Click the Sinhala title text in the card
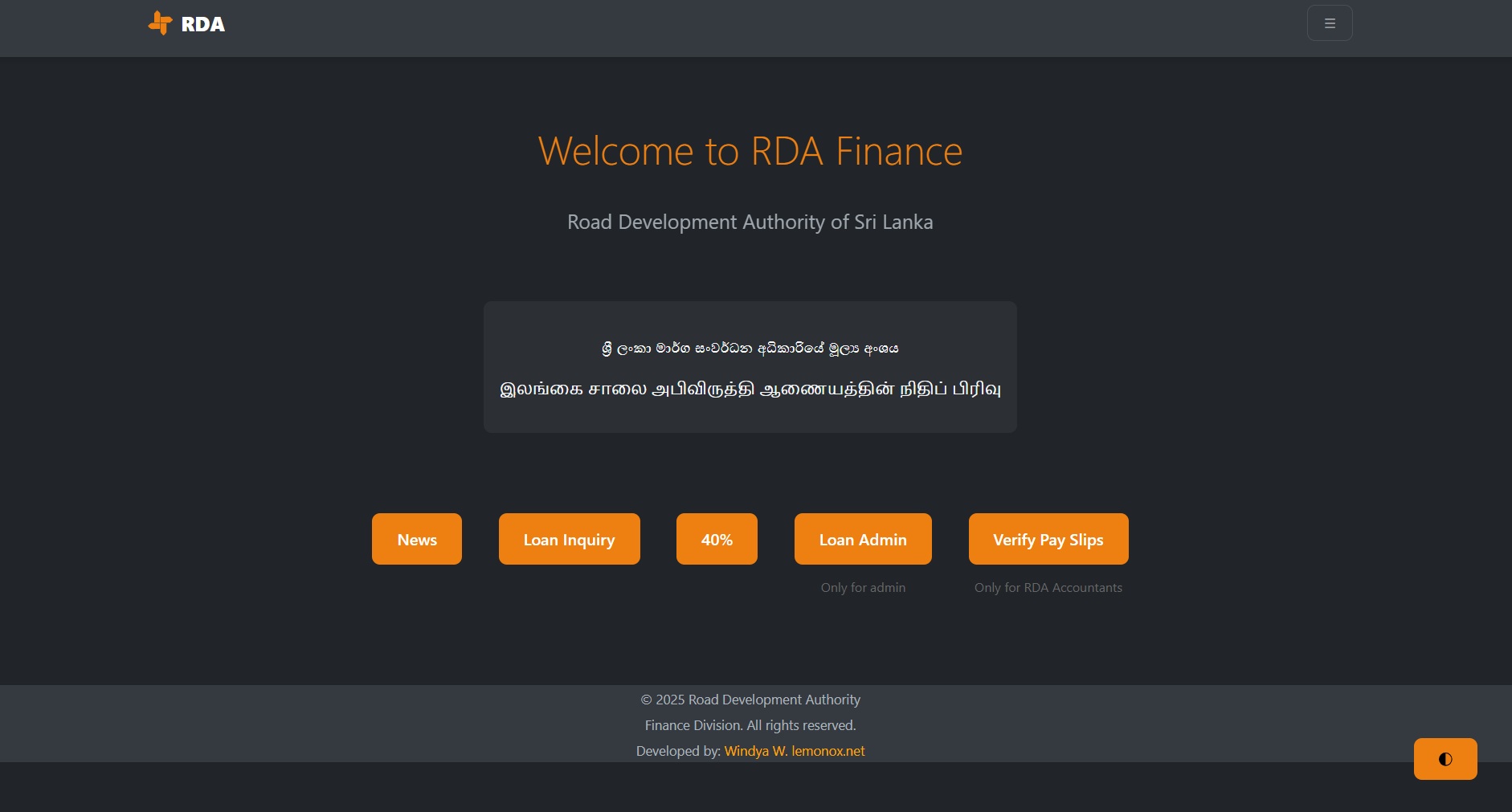The height and width of the screenshot is (812, 1512). pos(749,347)
